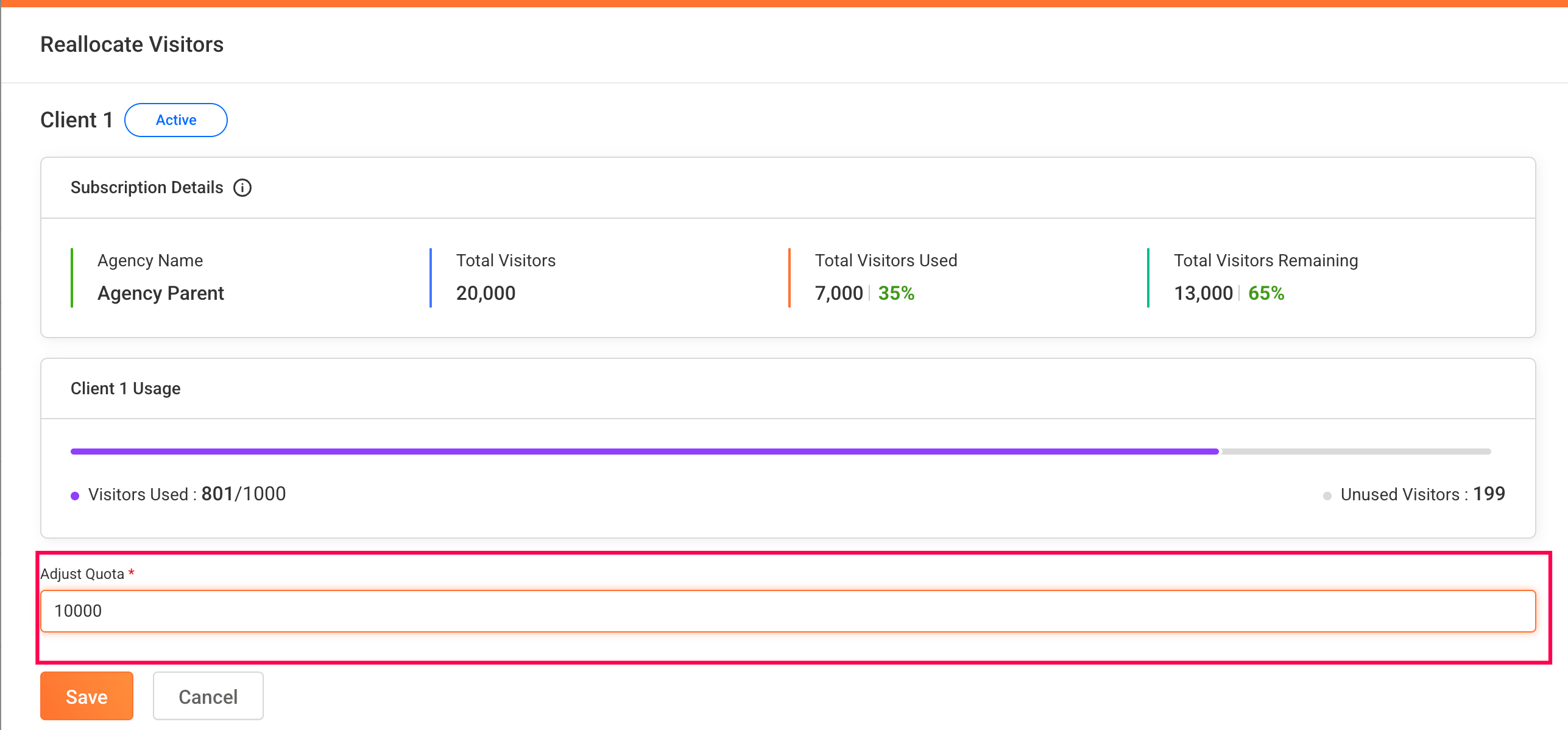Click the Visitors Used 801/1000 text
The image size is (1568, 730).
[243, 494]
